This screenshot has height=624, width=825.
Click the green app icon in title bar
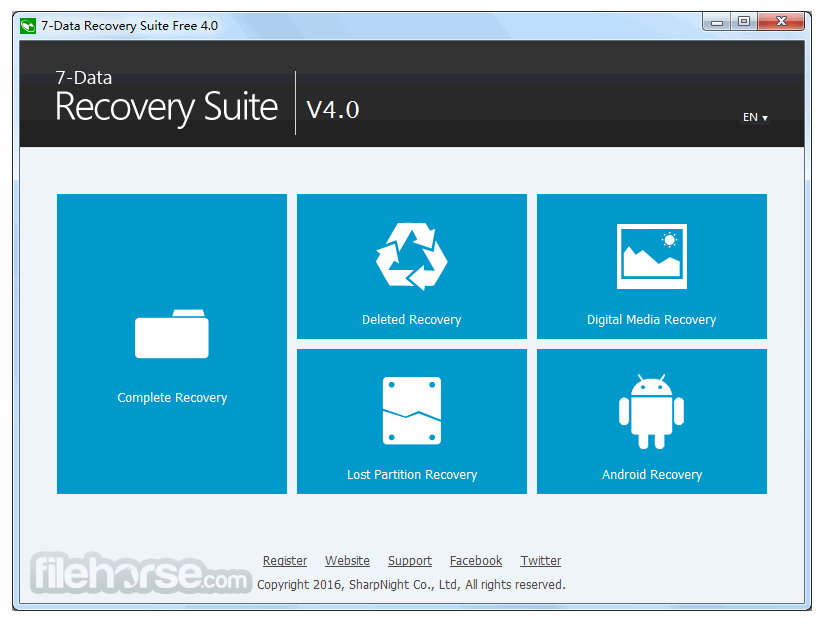click(28, 25)
